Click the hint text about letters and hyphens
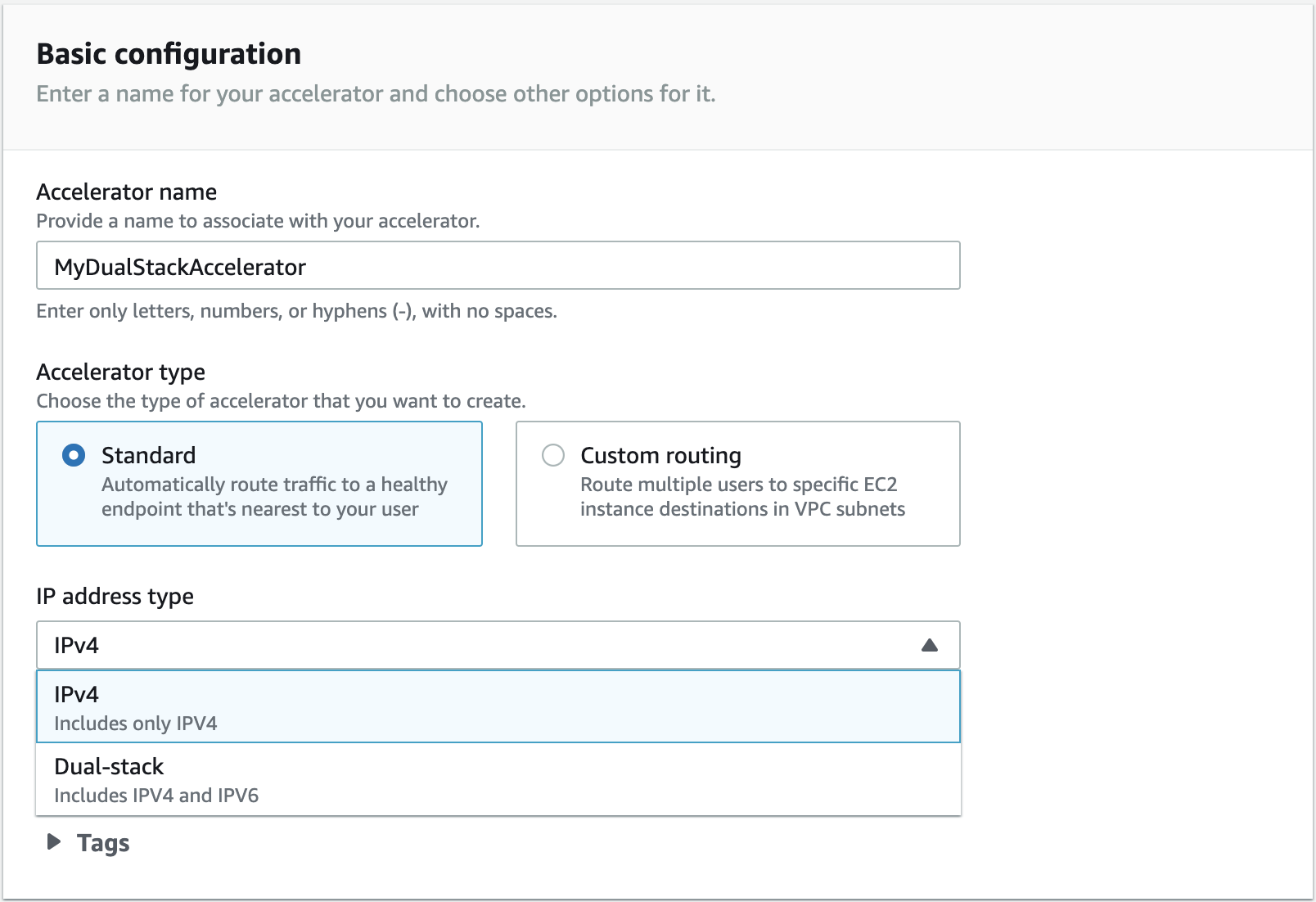 click(296, 312)
